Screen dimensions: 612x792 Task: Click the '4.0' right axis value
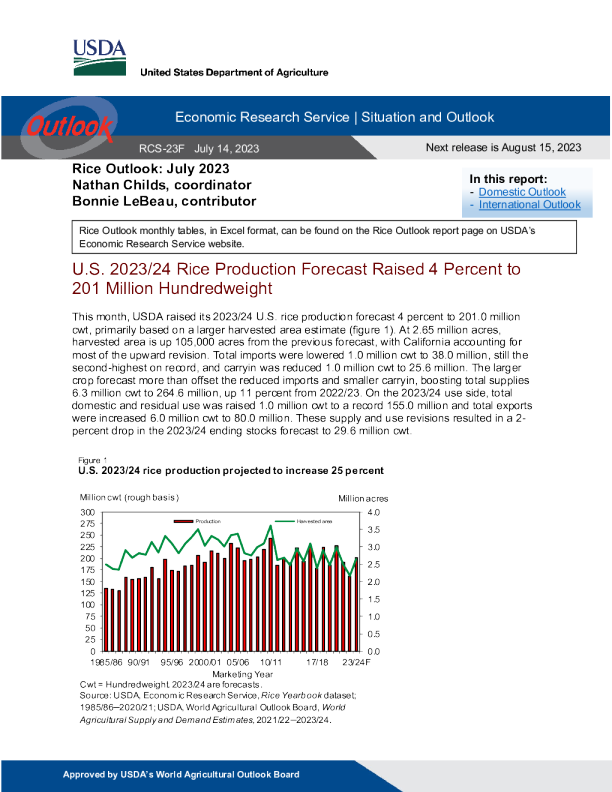click(374, 512)
